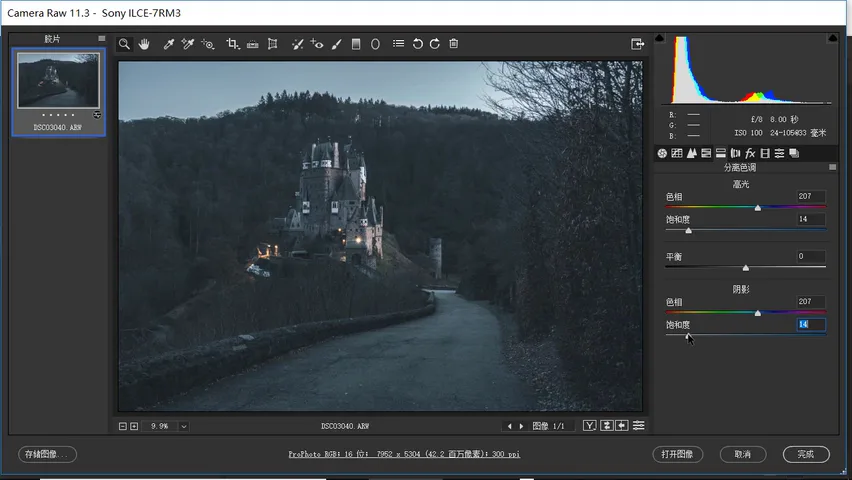Click the Save Image (存储图像) button
852x480 pixels.
pos(47,454)
